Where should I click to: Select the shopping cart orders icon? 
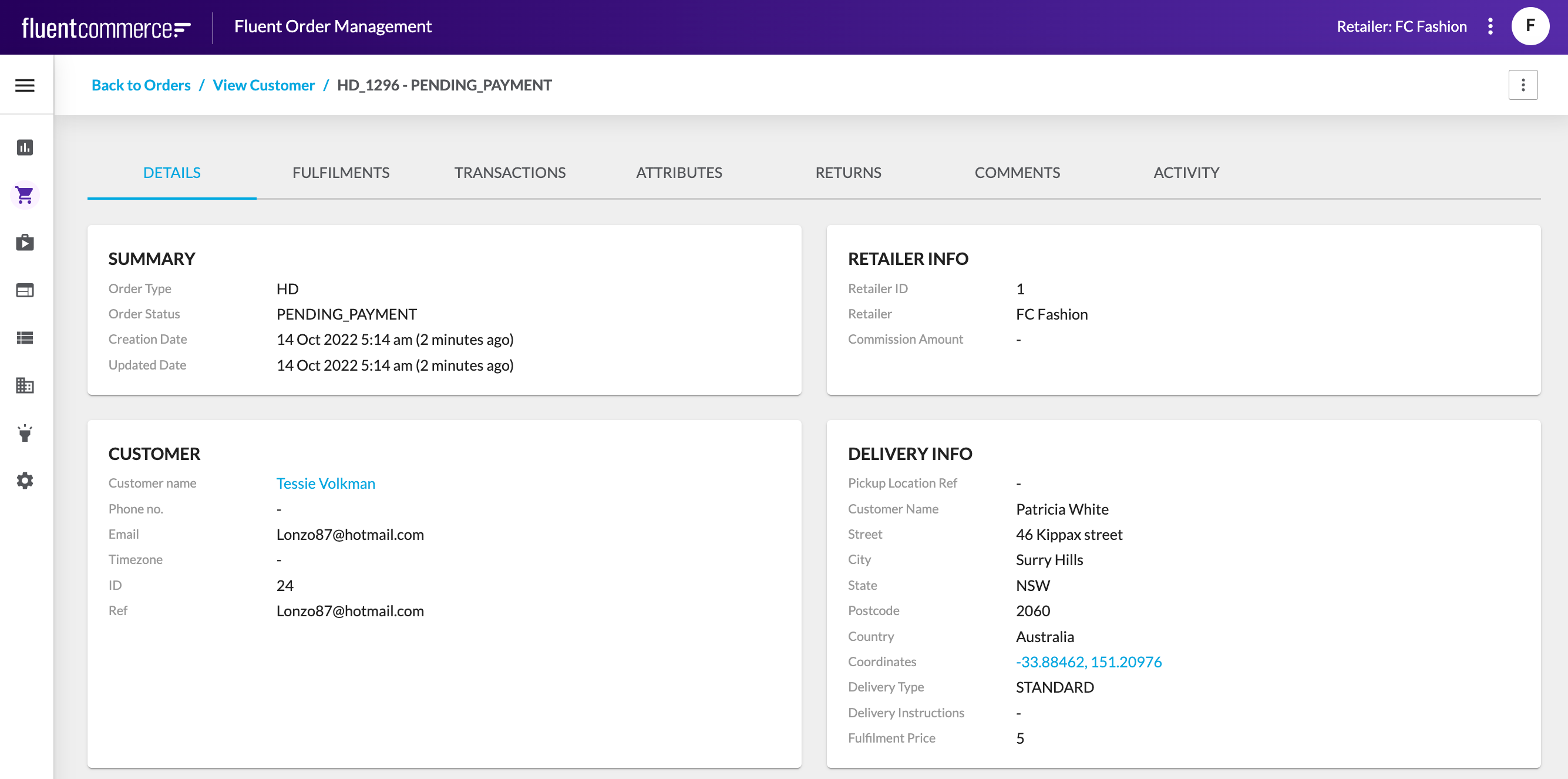pos(25,195)
